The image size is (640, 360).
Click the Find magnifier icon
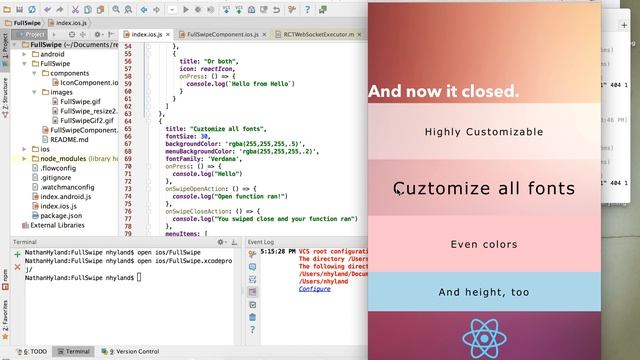tap(116, 9)
